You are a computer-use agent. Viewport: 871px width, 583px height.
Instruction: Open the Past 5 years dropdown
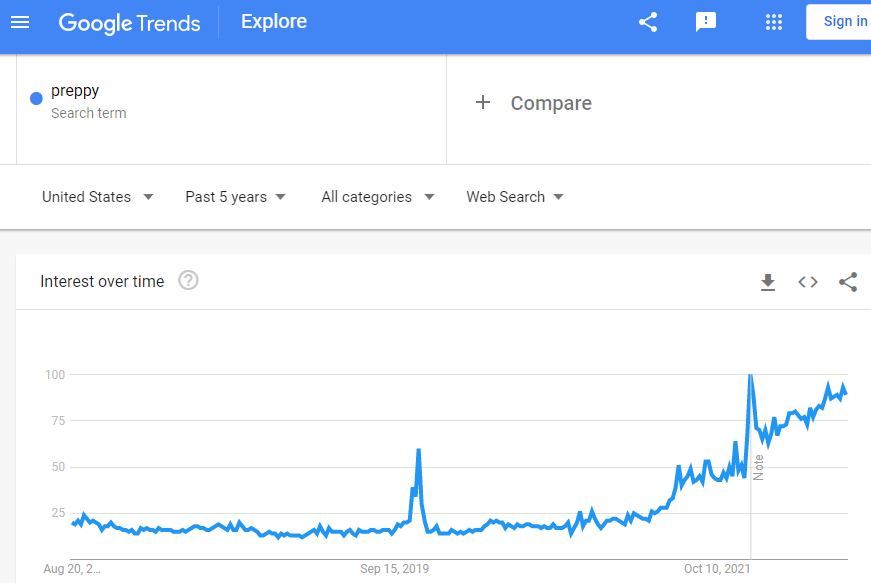(x=235, y=197)
